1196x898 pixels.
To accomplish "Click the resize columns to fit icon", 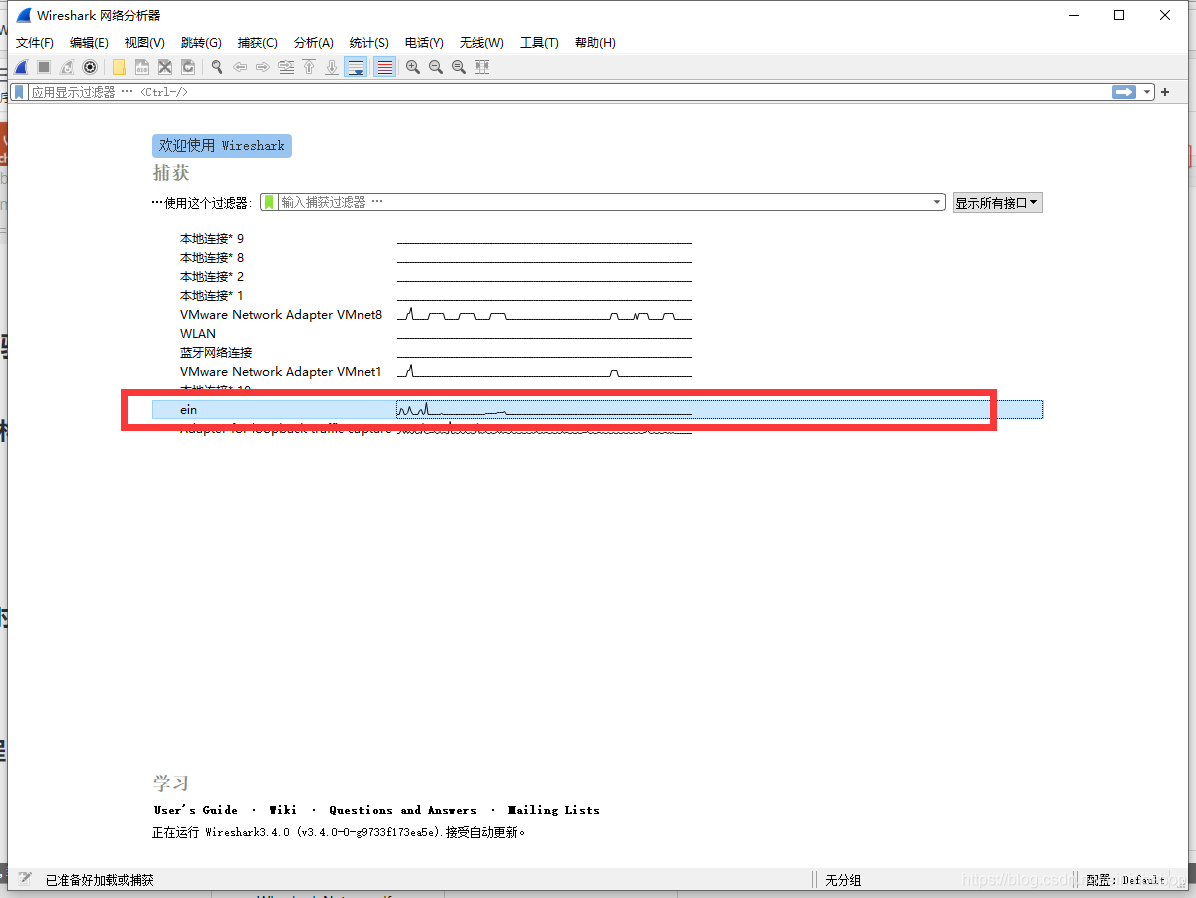I will coord(481,67).
